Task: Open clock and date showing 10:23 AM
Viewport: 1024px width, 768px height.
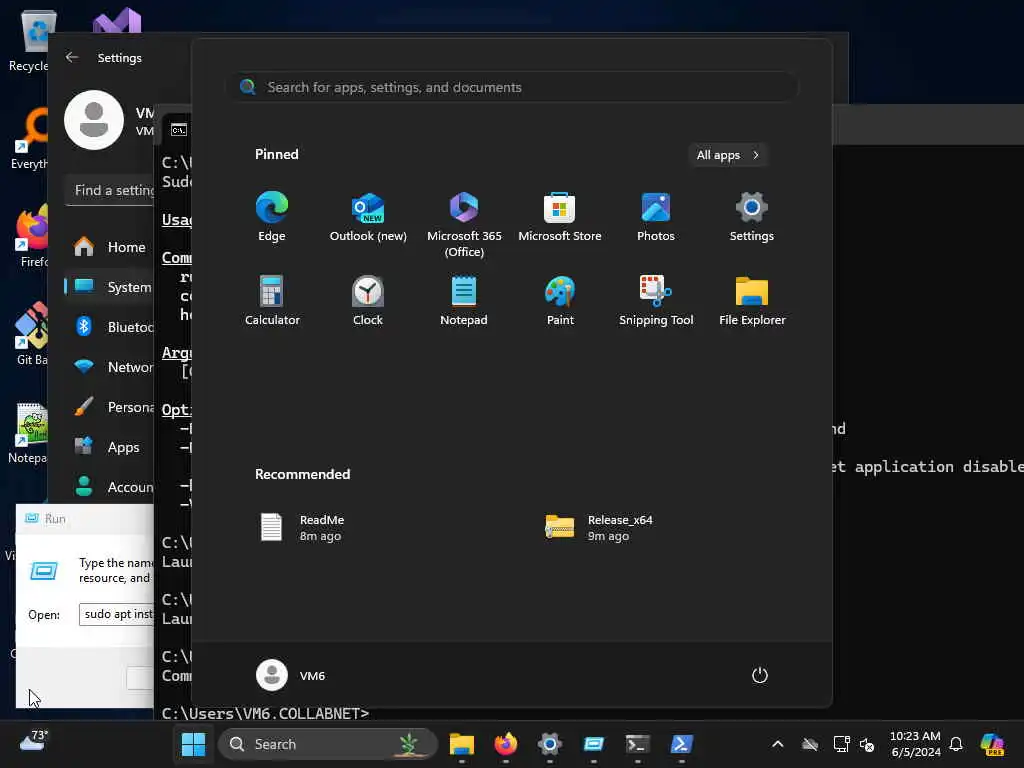Action: 915,744
